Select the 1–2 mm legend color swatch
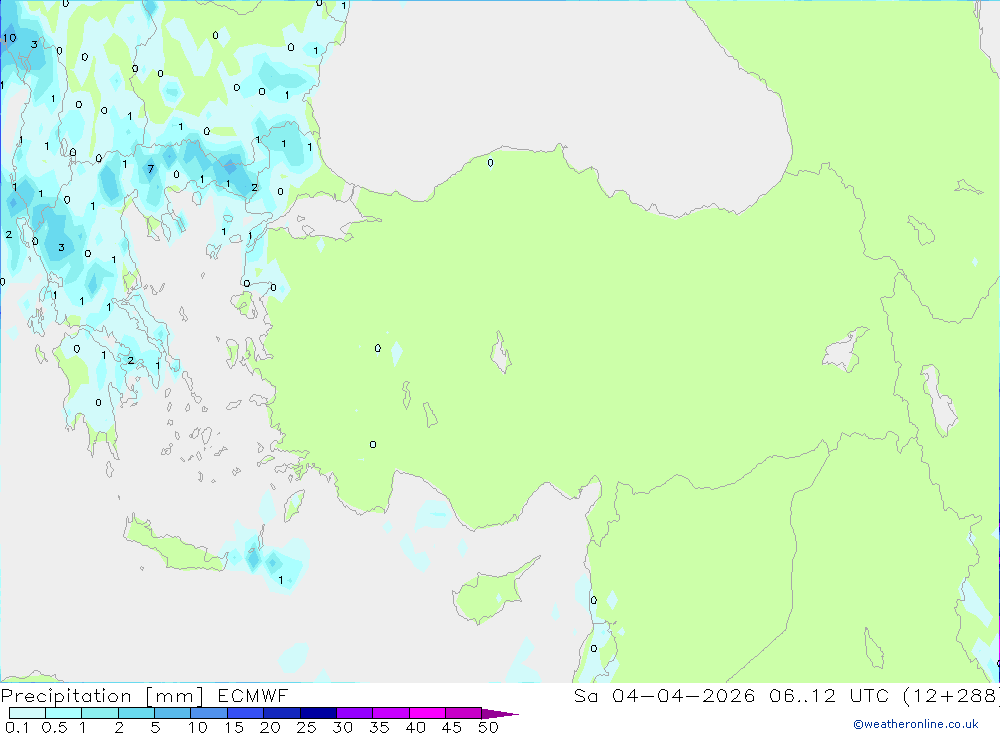Image resolution: width=1000 pixels, height=733 pixels. (100, 713)
